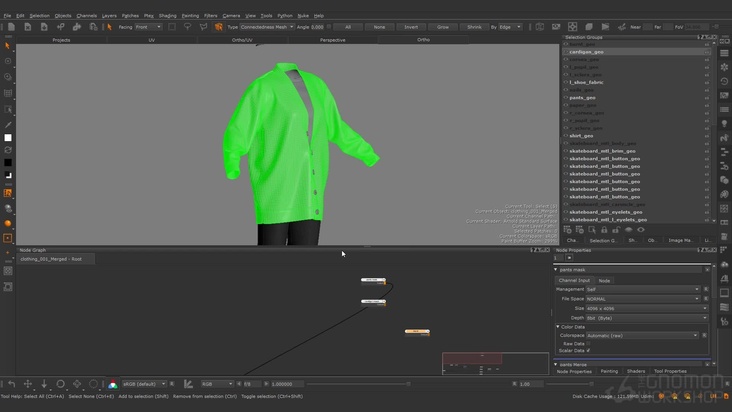Screen dimensions: 732x412
Task: Toggle visibility eye of shirt_geo
Action: click(566, 136)
